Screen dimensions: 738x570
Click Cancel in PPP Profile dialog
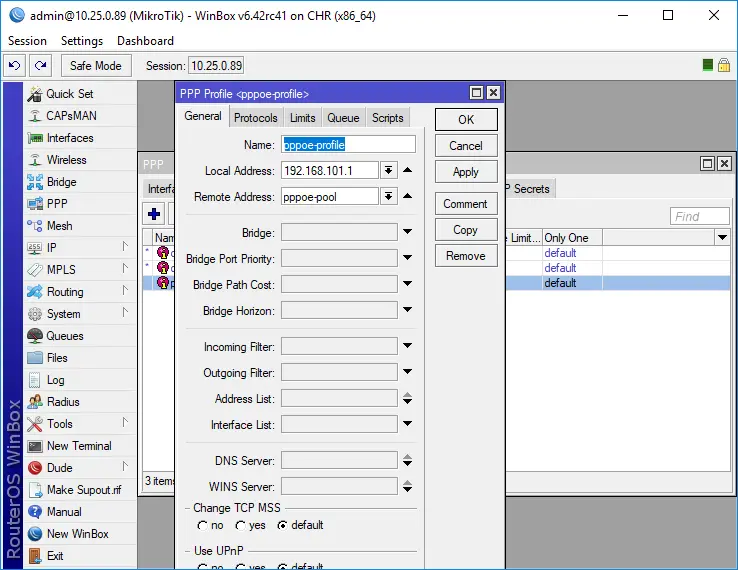point(466,146)
